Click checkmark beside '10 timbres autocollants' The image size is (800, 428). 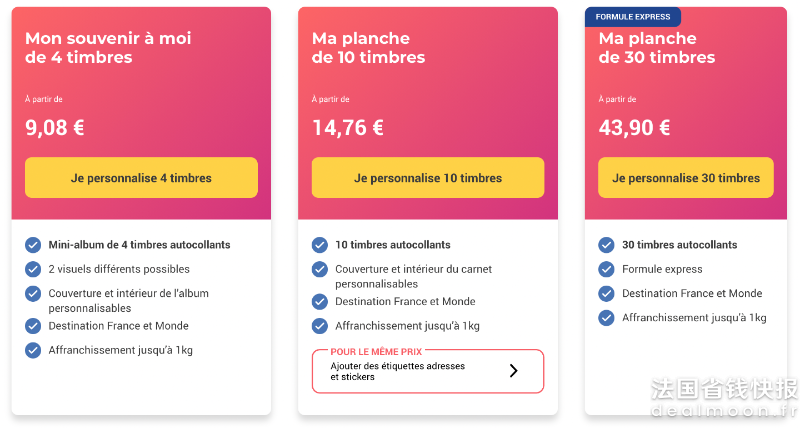(x=320, y=245)
